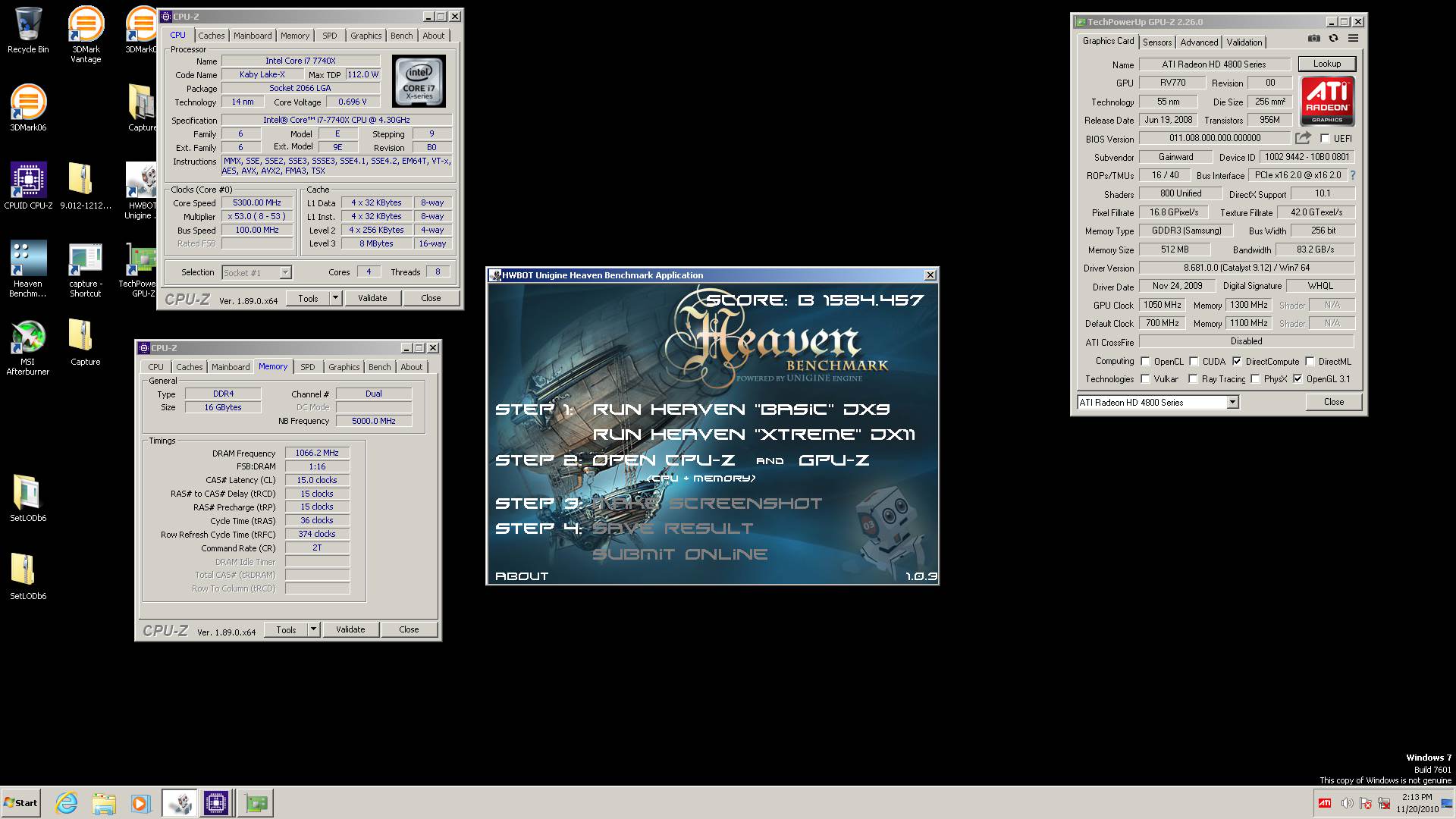Switch to Mainboard tab in top CPU-Z window
1456x819 pixels.
point(253,36)
